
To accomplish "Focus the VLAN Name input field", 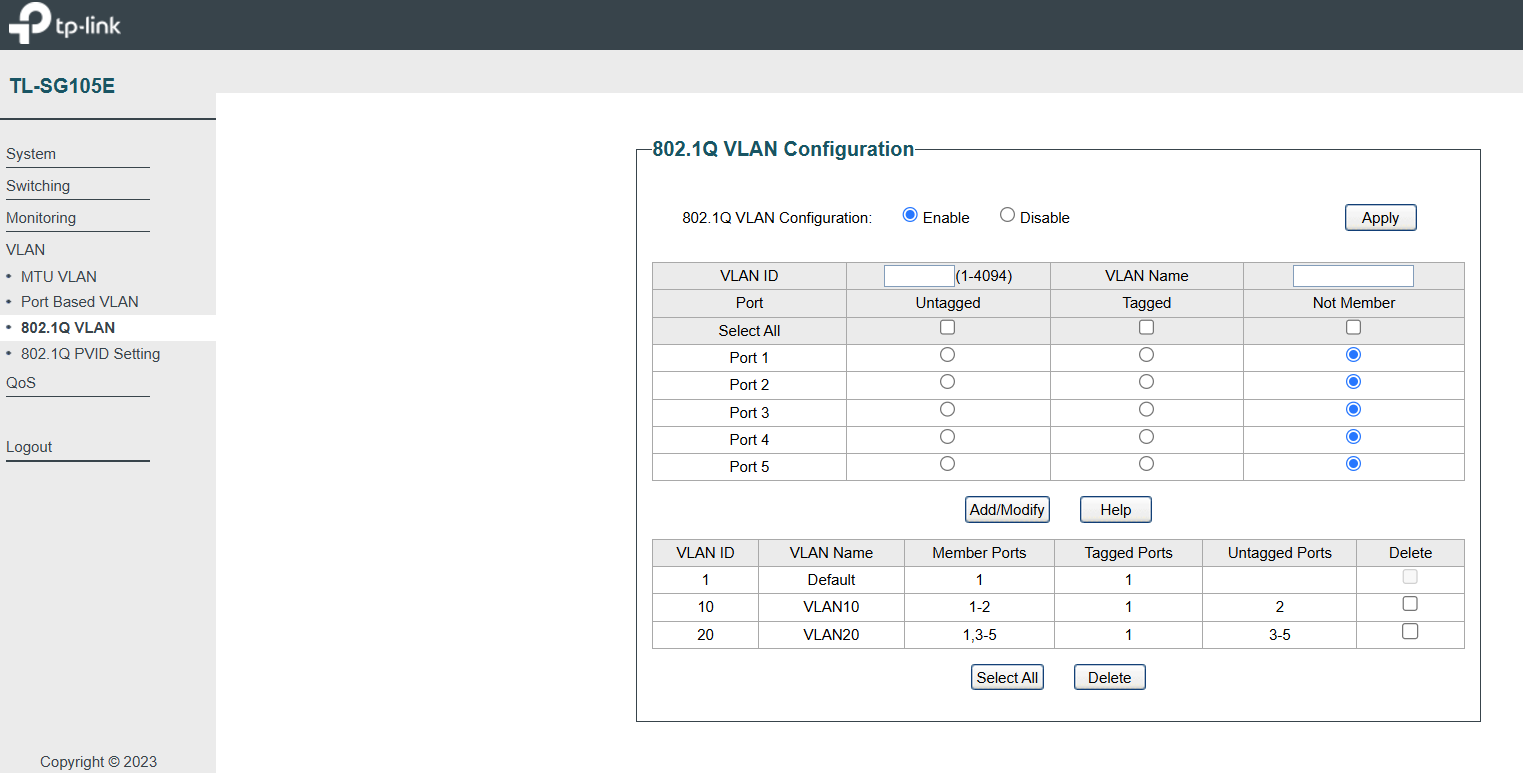I will pyautogui.click(x=1353, y=276).
